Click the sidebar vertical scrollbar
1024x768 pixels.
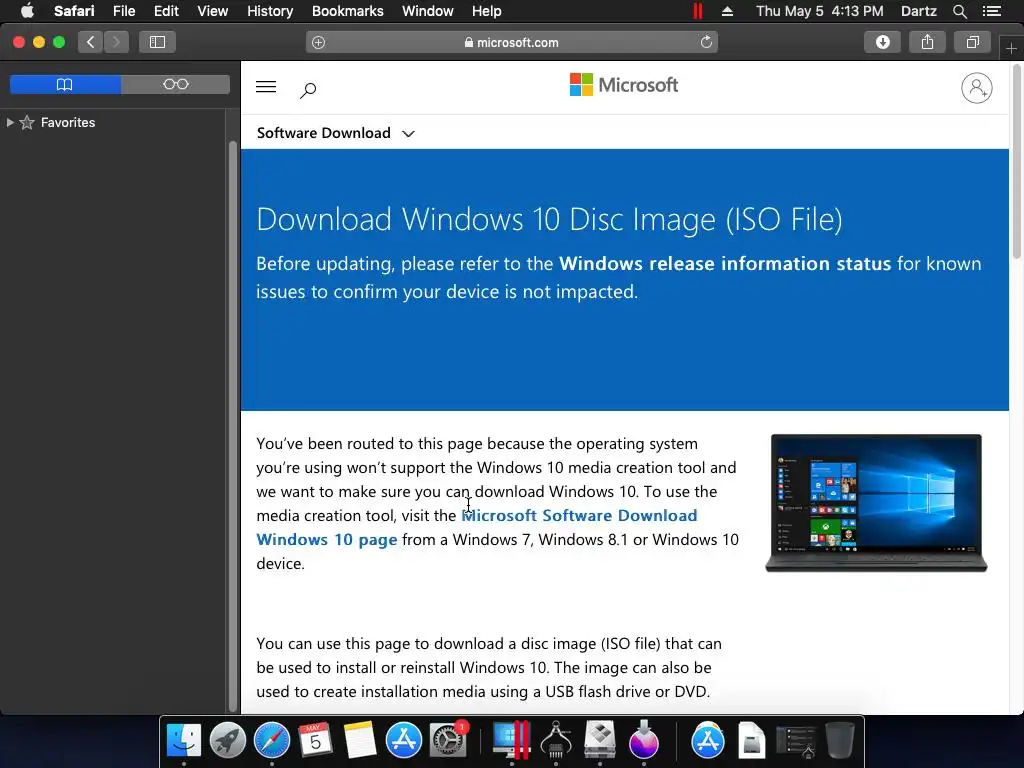pyautogui.click(x=232, y=424)
